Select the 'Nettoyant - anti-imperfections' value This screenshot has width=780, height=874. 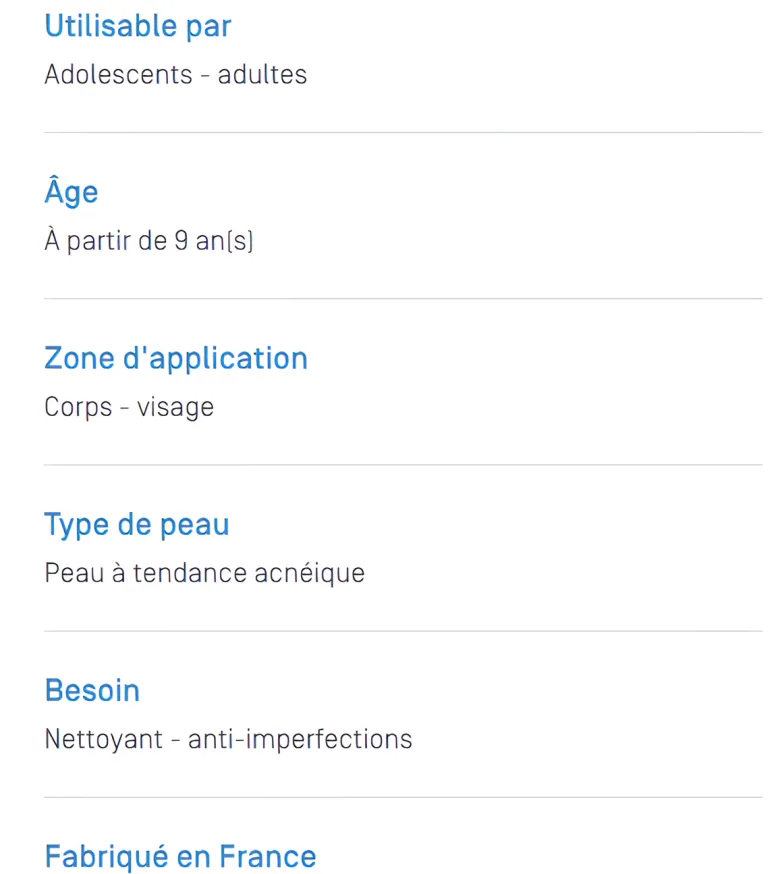pyautogui.click(x=229, y=739)
